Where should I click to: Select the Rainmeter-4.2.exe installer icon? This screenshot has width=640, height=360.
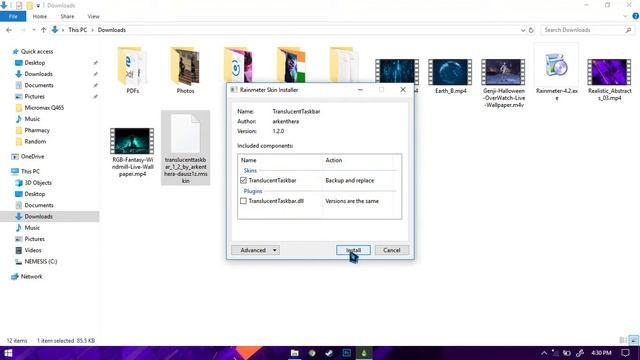click(556, 65)
